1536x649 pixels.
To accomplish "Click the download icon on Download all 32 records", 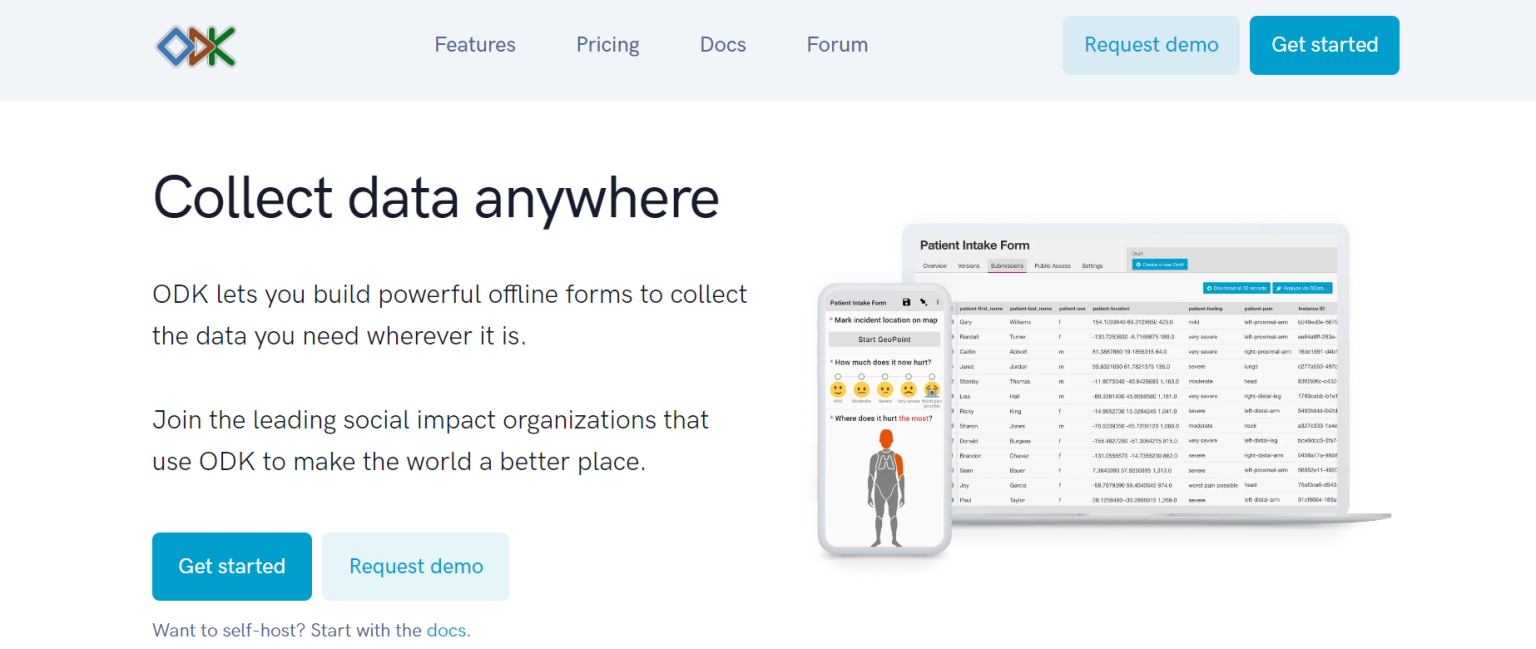I will (x=1209, y=288).
